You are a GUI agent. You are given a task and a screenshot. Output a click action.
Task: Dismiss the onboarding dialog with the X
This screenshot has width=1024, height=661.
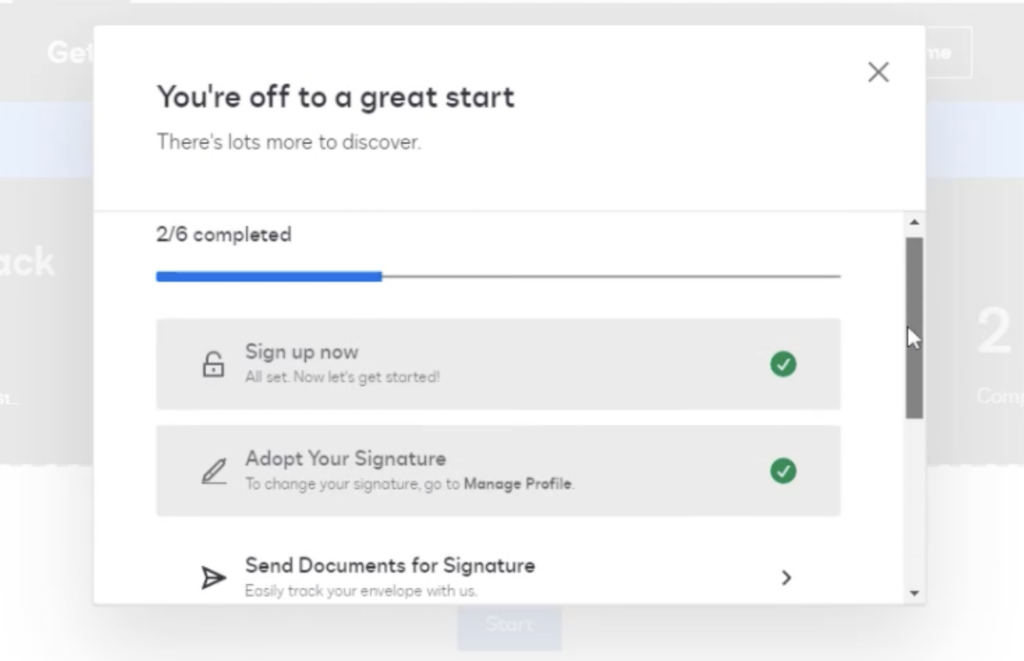tap(878, 72)
